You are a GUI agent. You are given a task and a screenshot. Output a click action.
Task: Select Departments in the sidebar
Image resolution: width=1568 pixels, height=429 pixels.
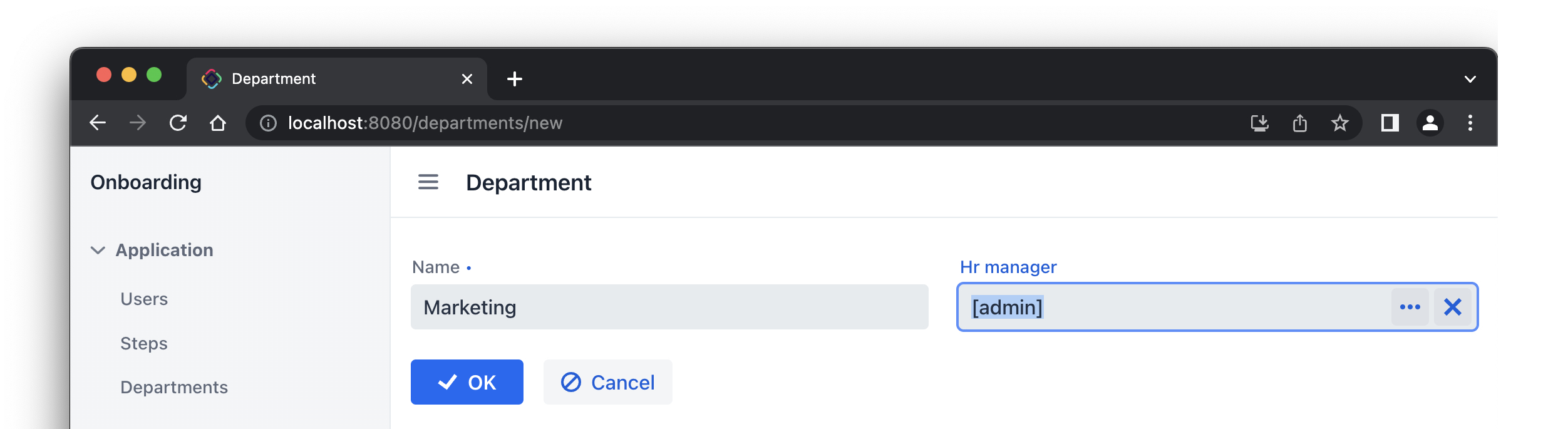174,388
